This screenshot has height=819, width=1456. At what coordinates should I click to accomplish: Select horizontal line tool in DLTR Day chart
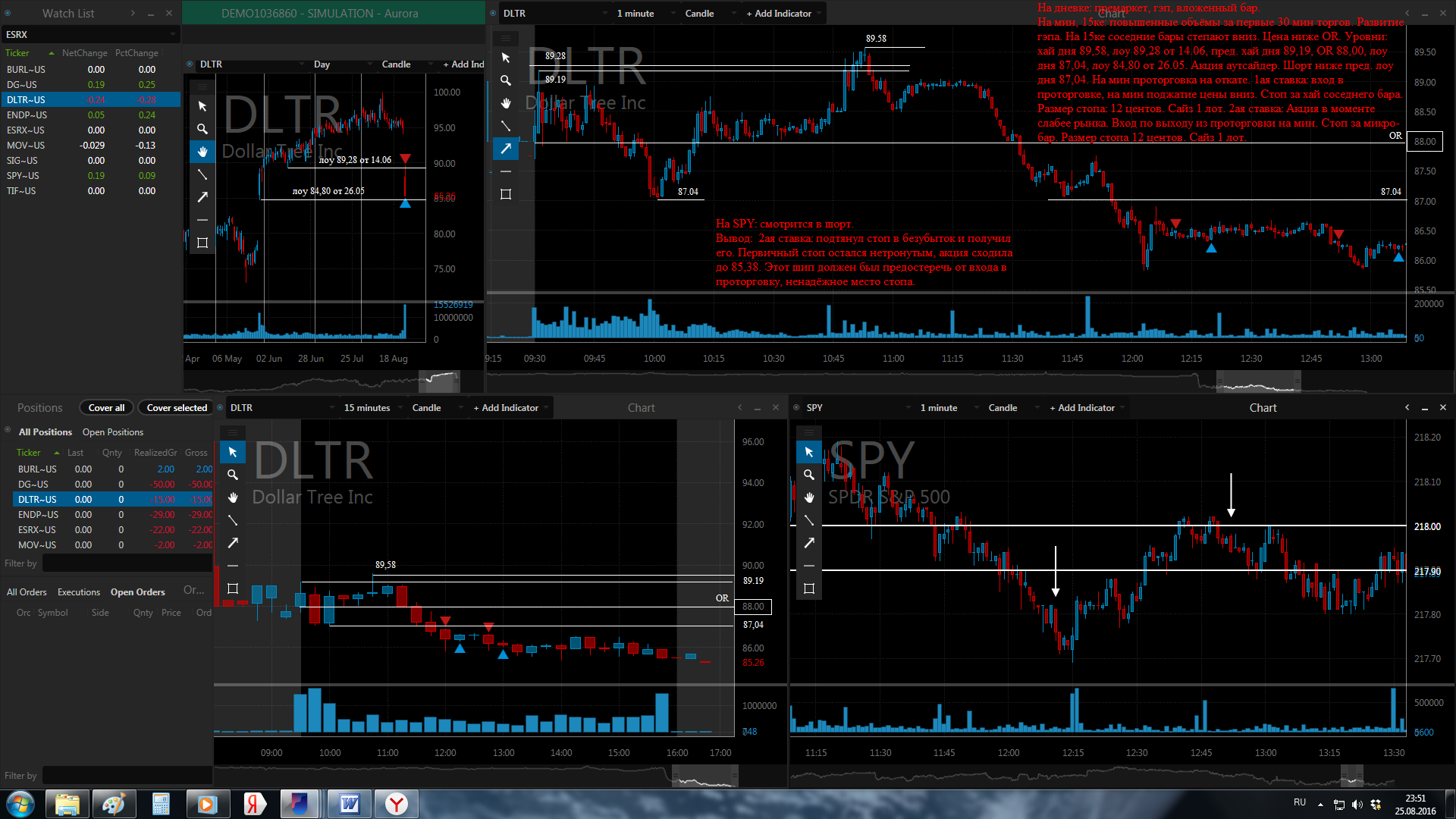point(202,220)
